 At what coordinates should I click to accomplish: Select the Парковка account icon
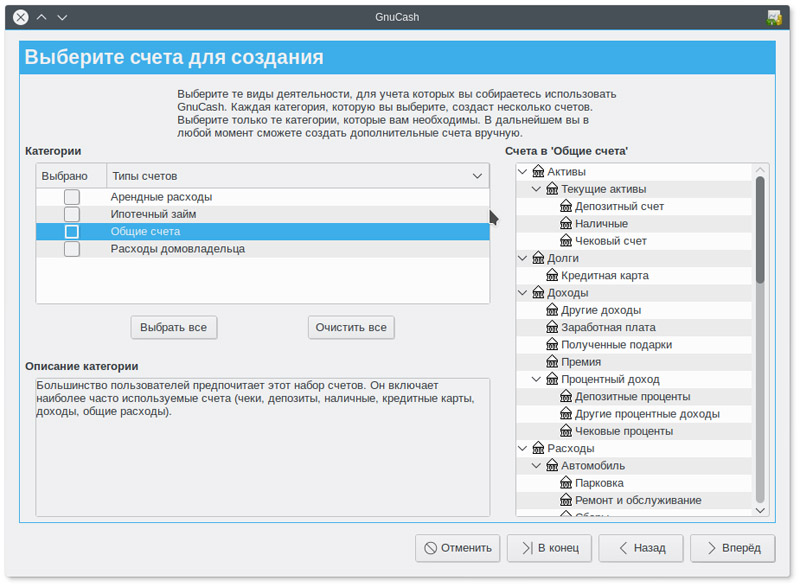click(566, 483)
